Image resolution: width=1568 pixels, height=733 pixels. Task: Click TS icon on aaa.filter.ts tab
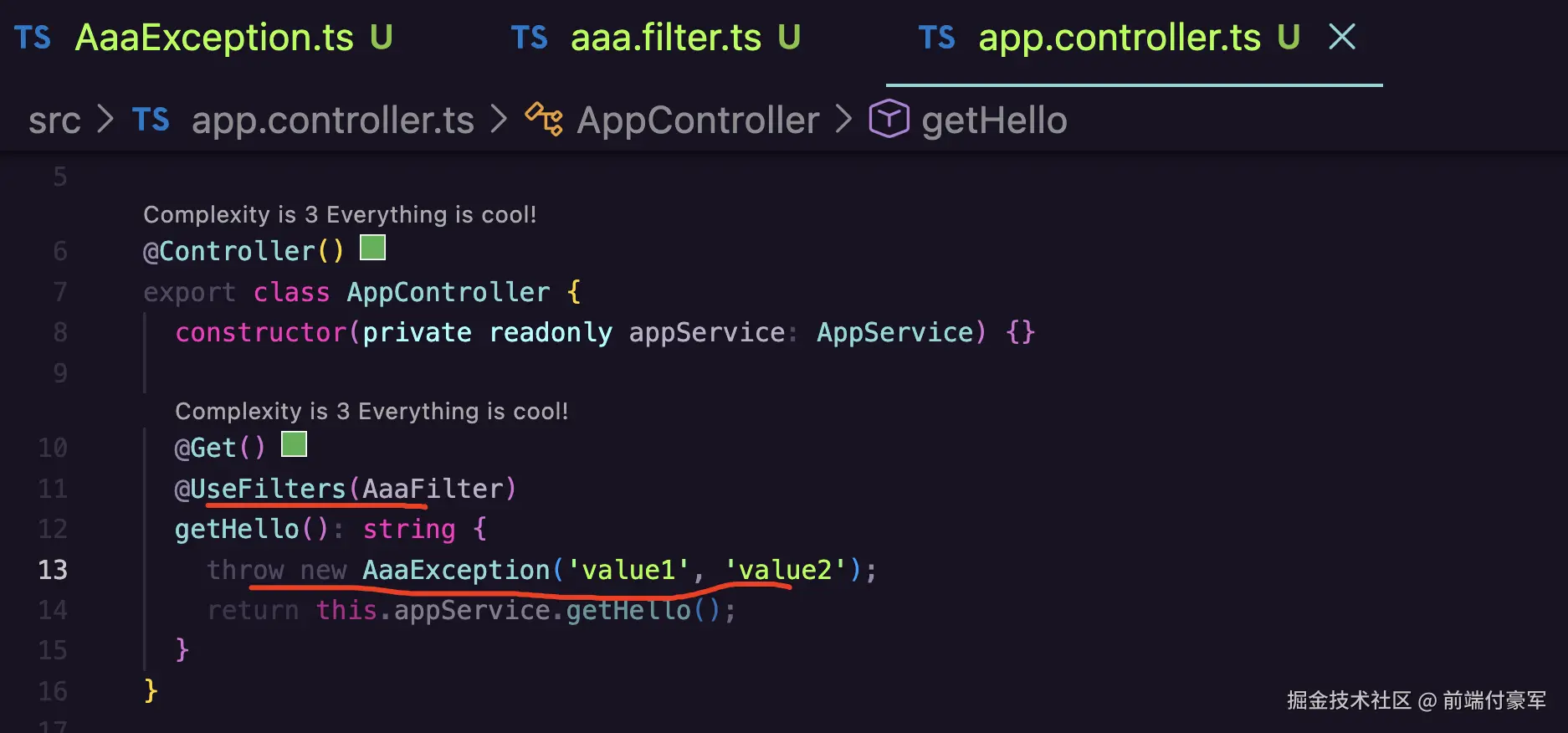point(529,38)
